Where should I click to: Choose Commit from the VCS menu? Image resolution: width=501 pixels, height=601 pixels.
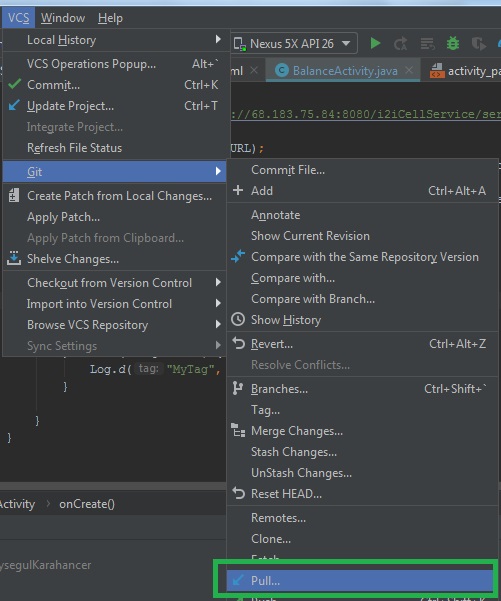(116, 85)
